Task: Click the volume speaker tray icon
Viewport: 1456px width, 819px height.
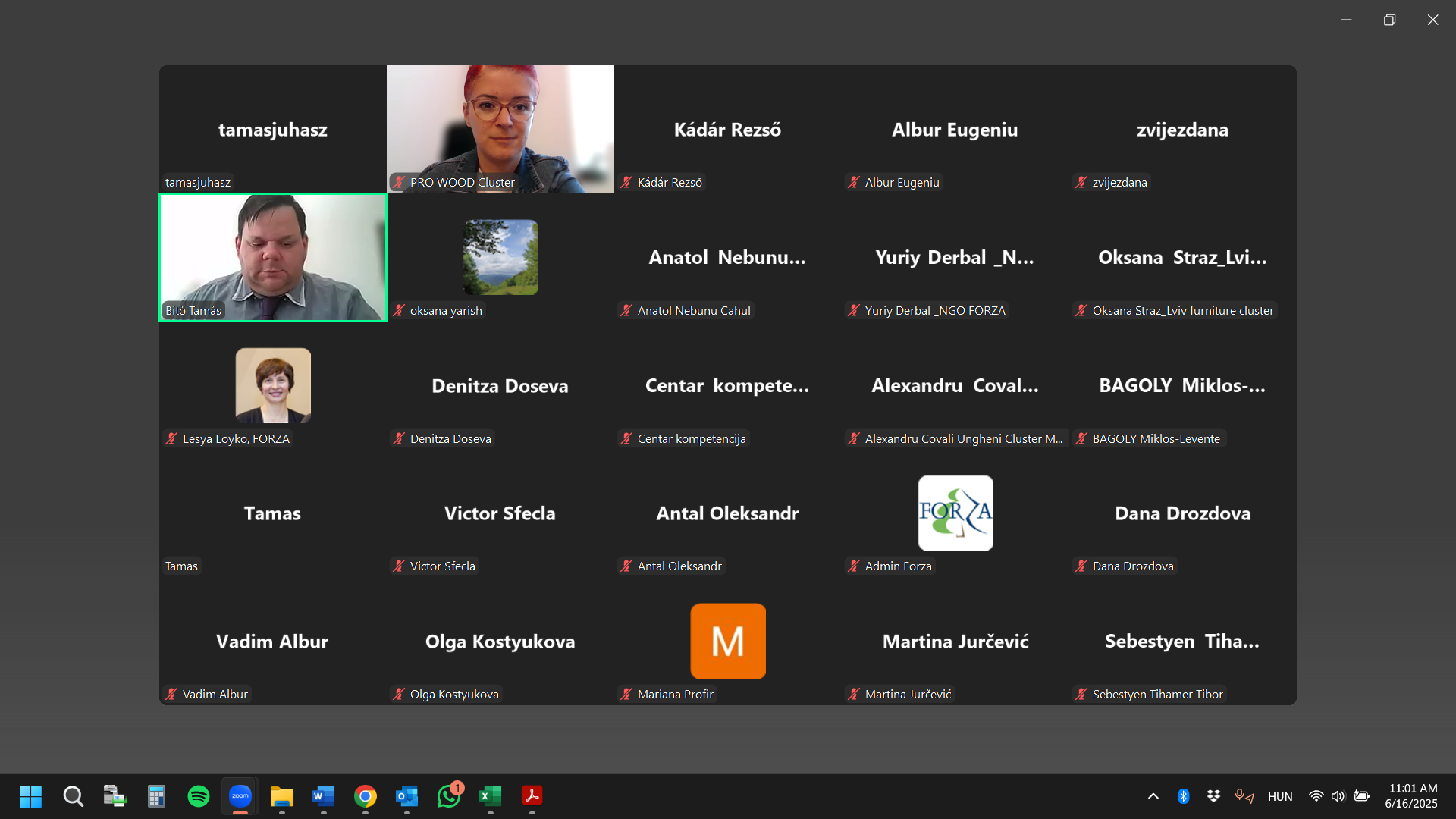Action: coord(1338,796)
